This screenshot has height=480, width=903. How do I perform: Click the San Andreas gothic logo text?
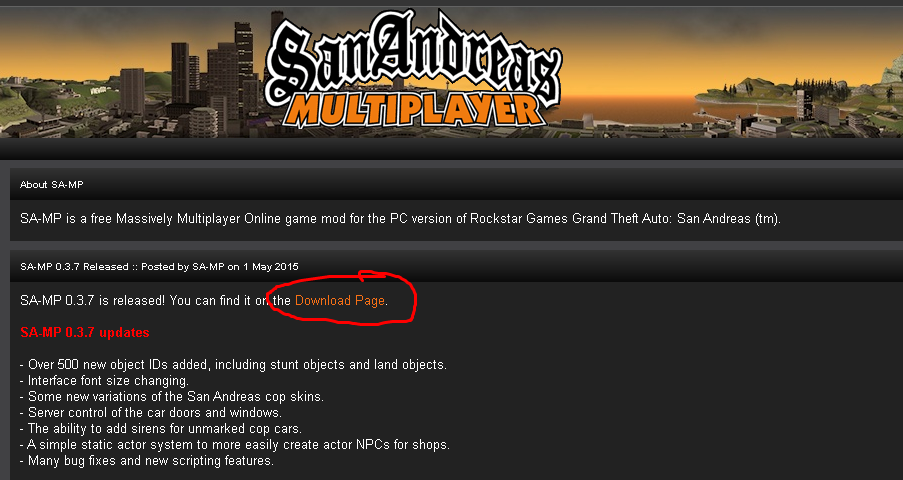pyautogui.click(x=412, y=58)
